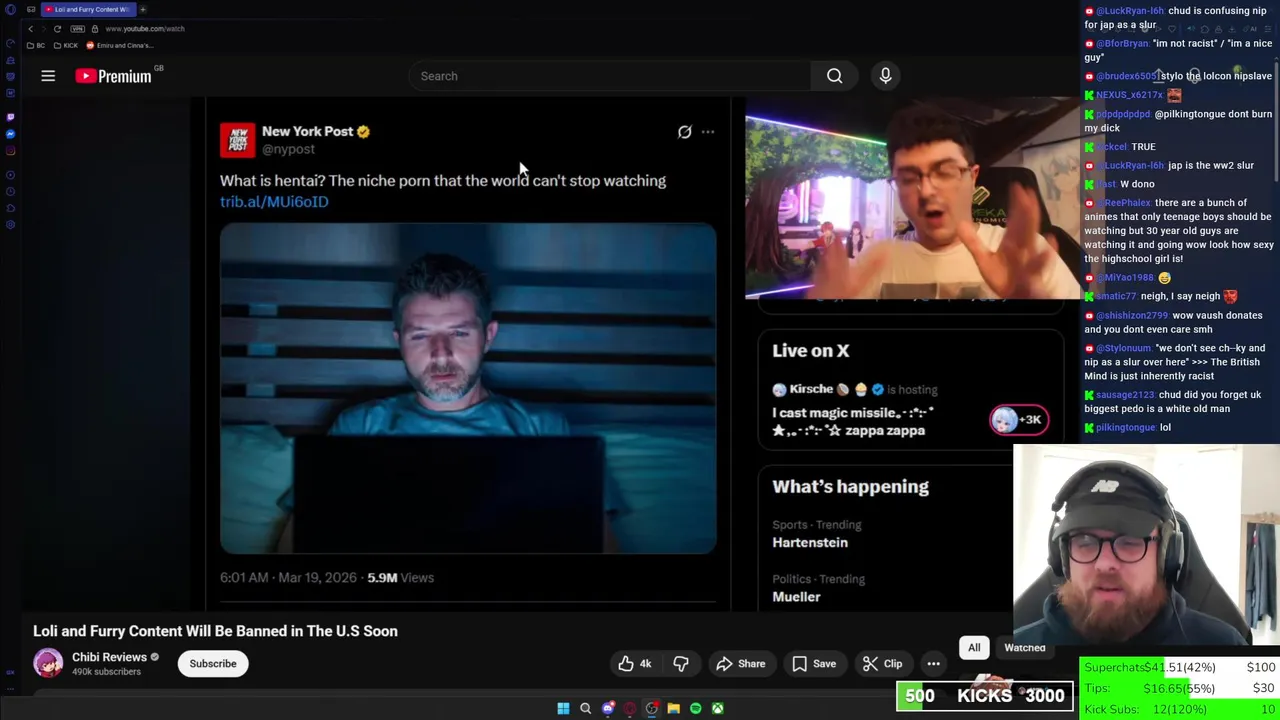The height and width of the screenshot is (720, 1280).
Task: Submit search with magnifier button
Action: click(x=834, y=76)
